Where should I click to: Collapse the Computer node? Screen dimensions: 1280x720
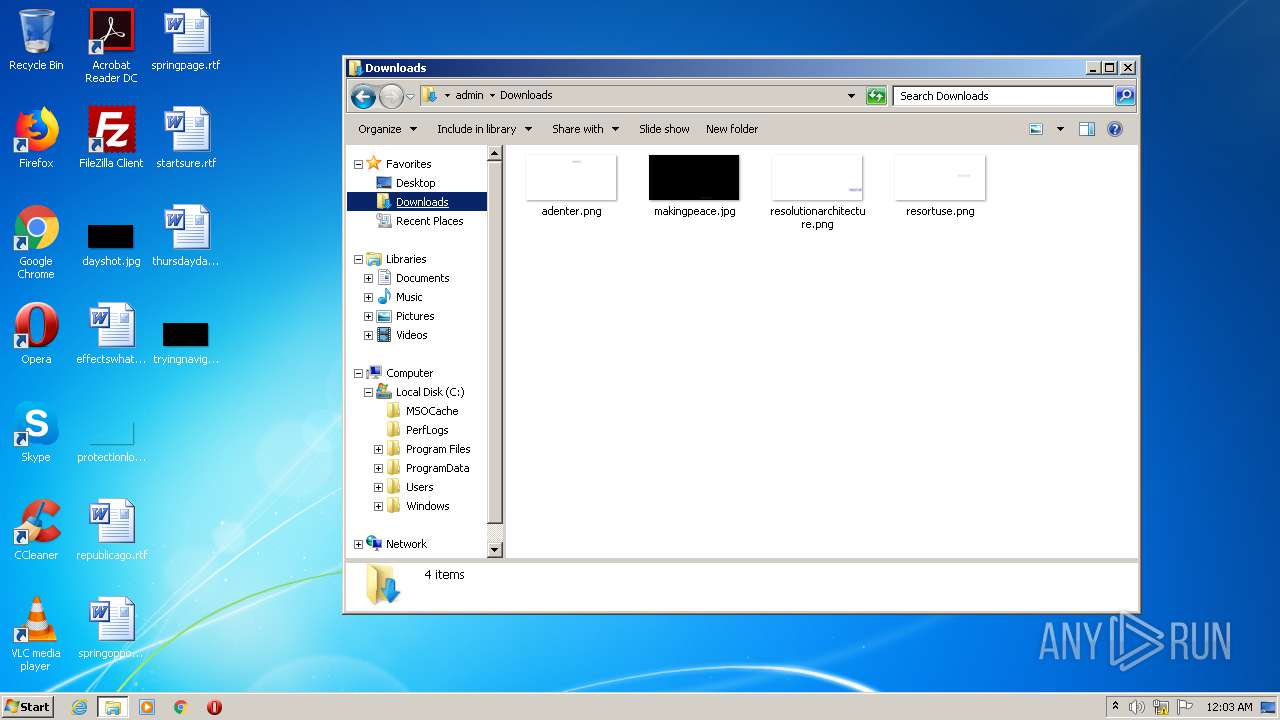358,373
